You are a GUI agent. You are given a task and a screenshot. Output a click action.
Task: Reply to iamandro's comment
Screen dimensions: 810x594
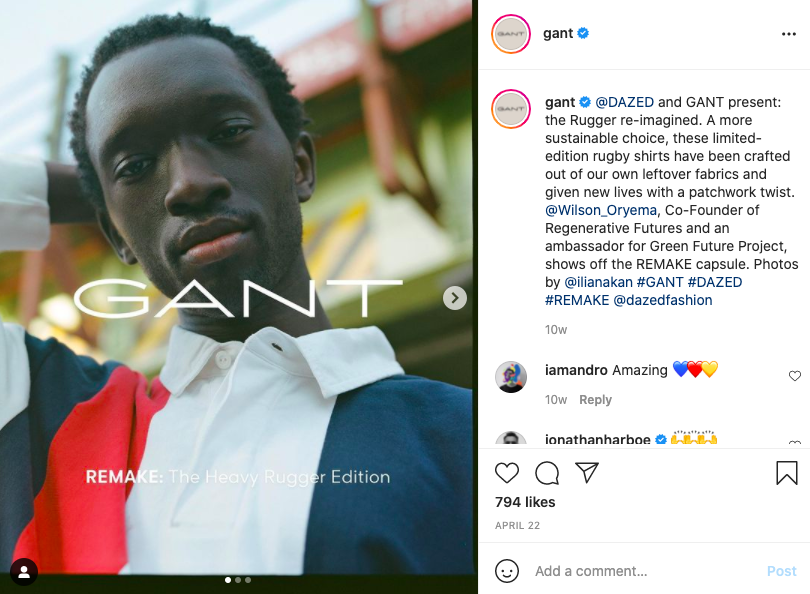595,400
